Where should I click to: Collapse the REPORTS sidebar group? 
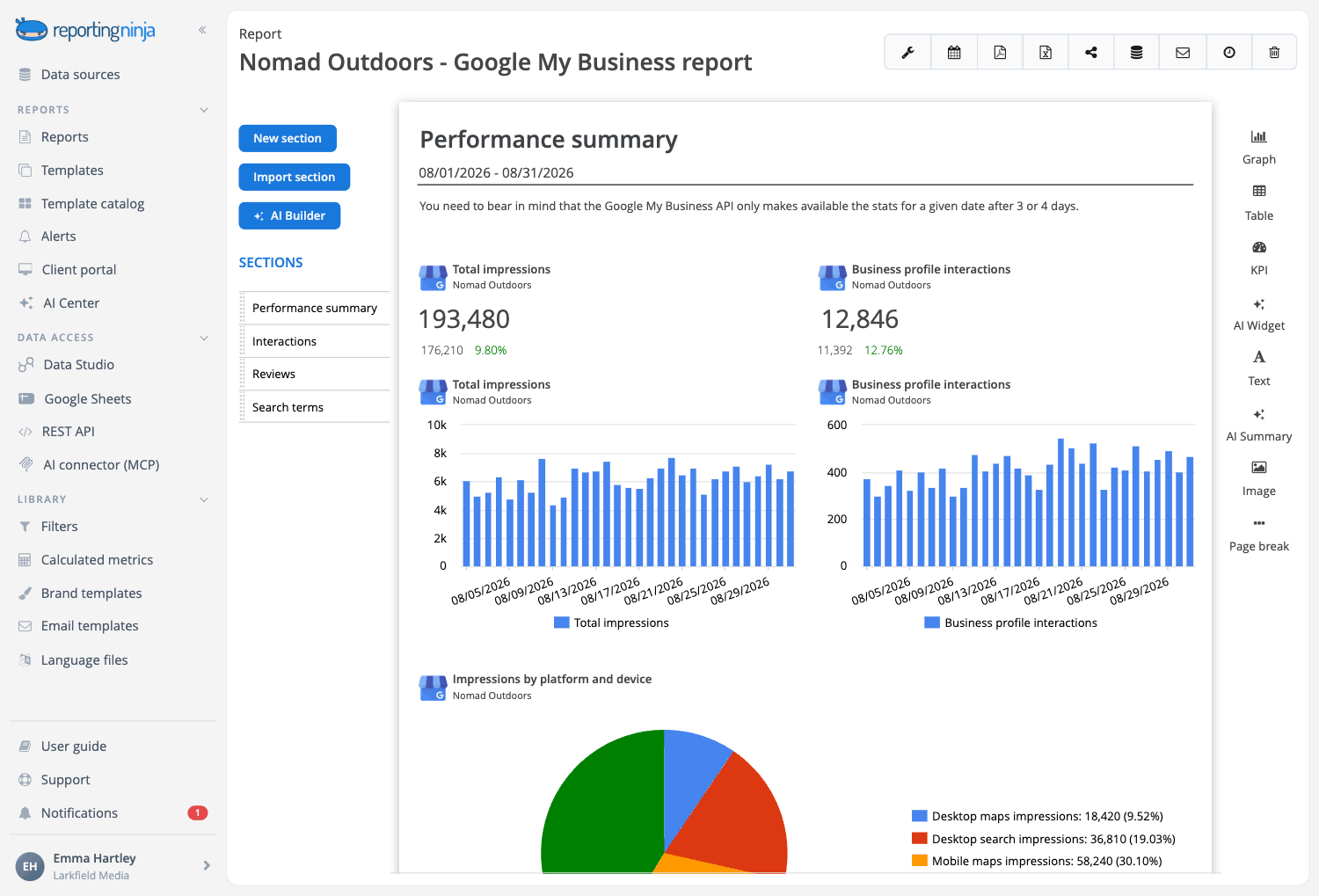[x=204, y=110]
